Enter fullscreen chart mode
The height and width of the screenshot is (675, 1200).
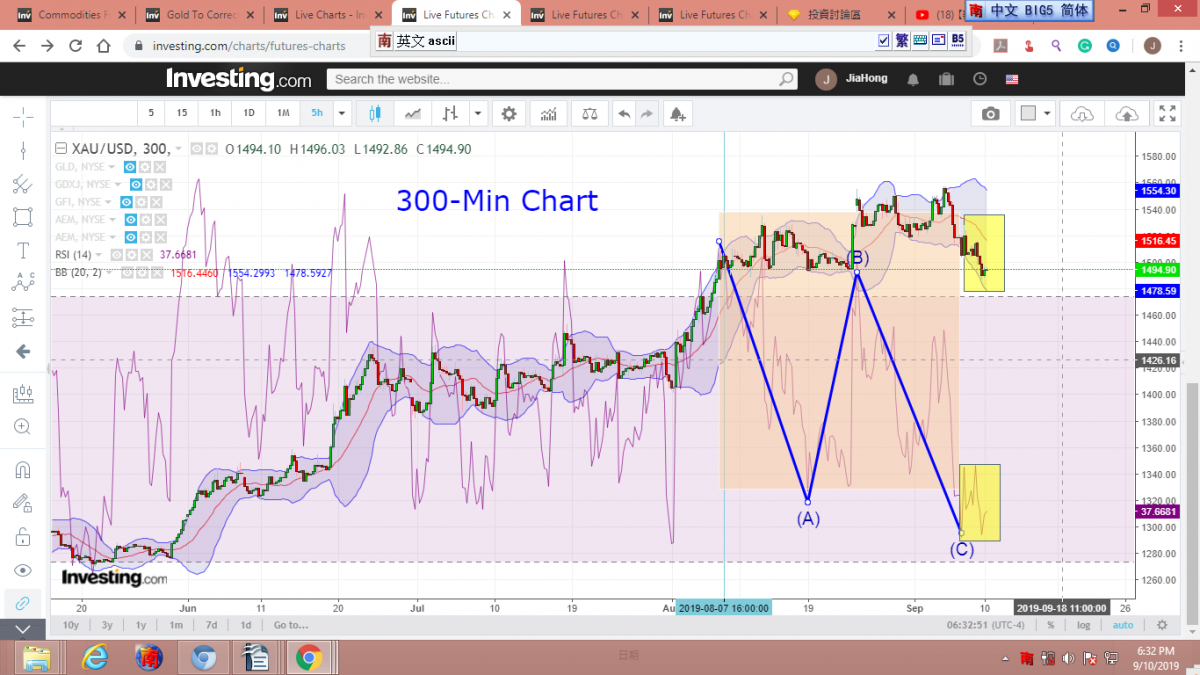(1167, 114)
